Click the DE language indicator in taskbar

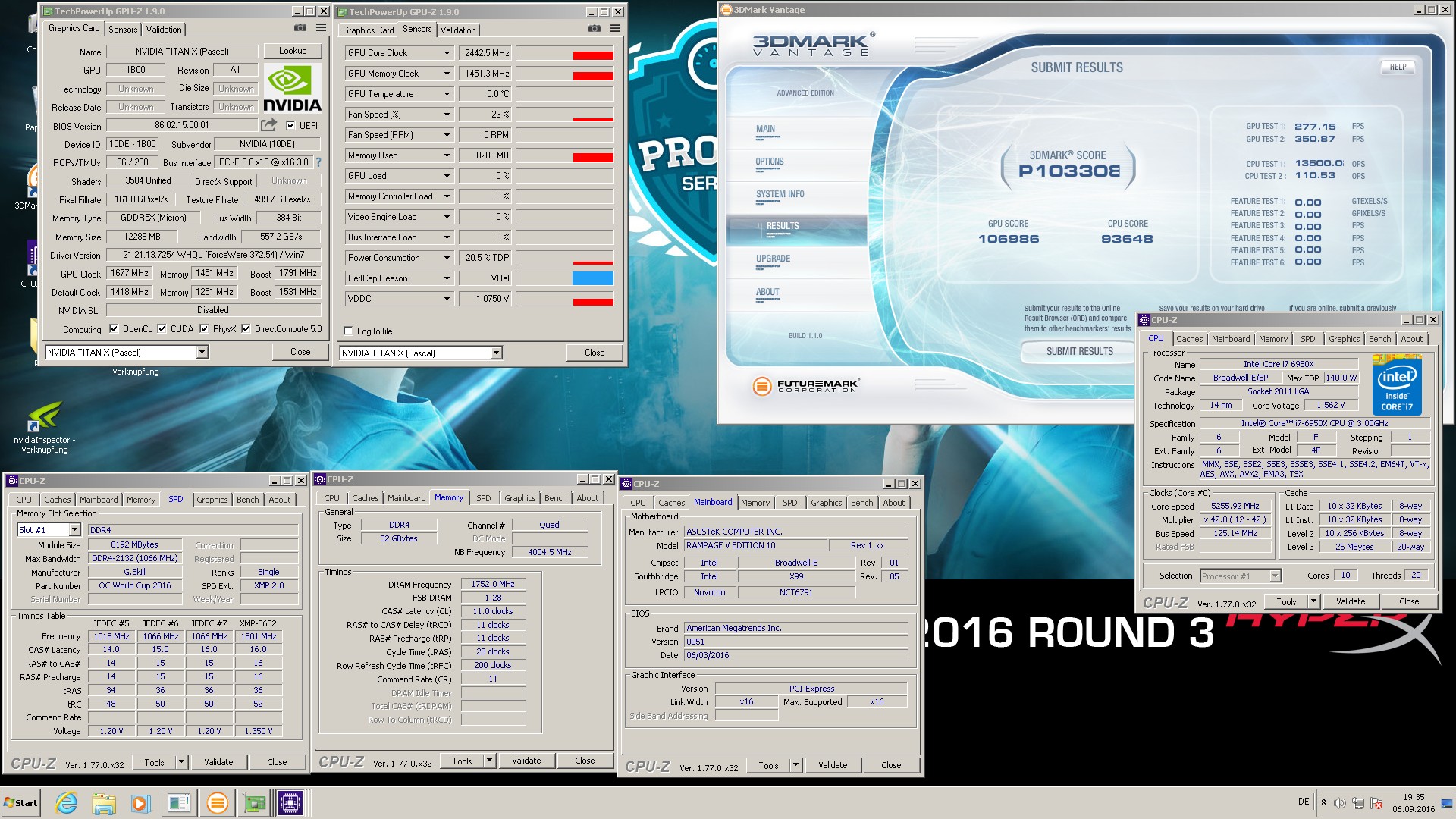[1304, 802]
